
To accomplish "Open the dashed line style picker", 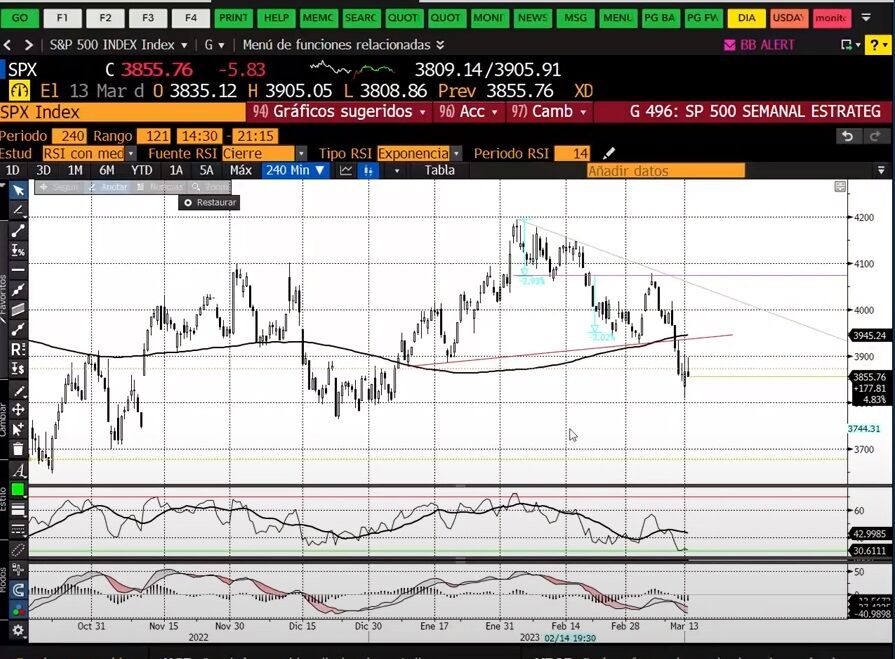I will [18, 529].
